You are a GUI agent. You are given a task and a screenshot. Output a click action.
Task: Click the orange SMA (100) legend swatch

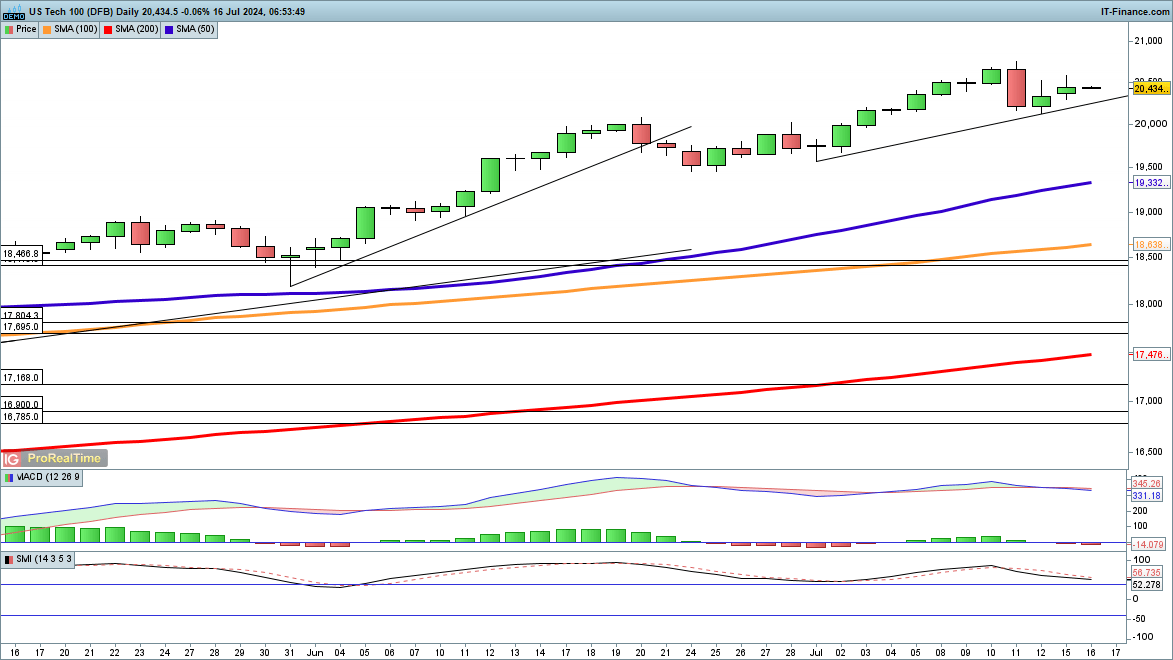pyautogui.click(x=49, y=29)
